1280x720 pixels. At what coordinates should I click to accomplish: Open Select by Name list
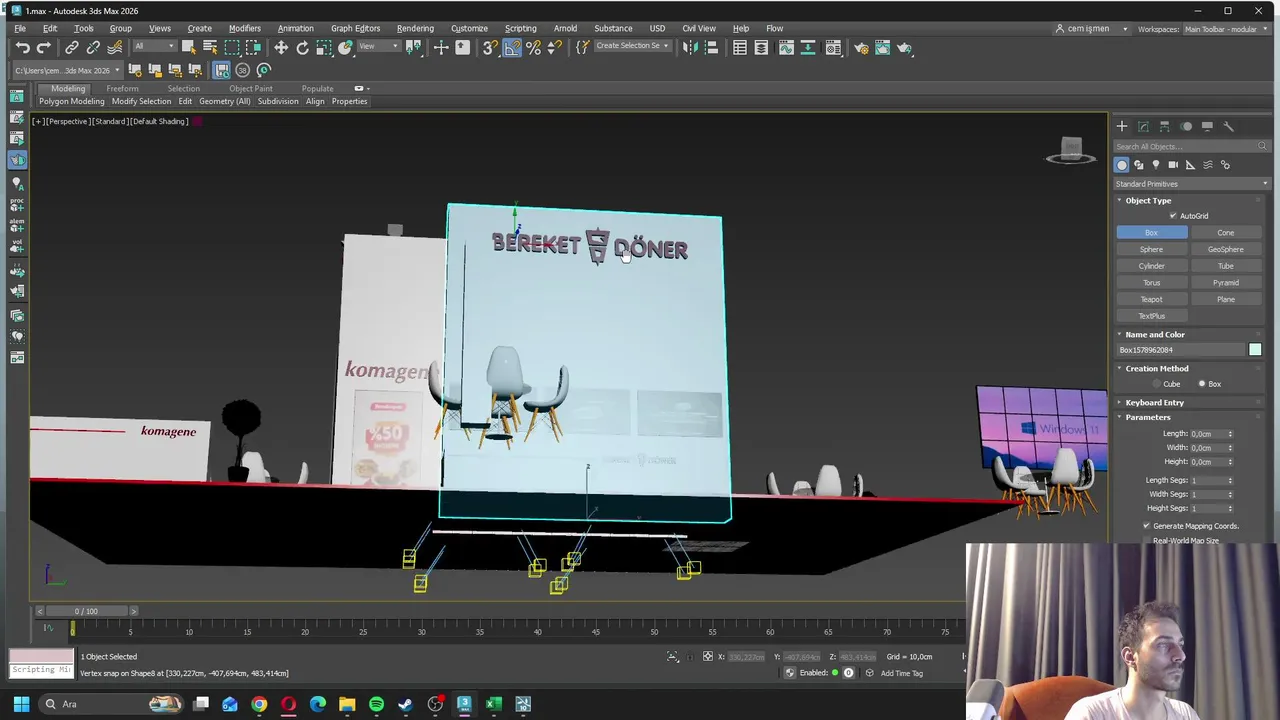(210, 48)
